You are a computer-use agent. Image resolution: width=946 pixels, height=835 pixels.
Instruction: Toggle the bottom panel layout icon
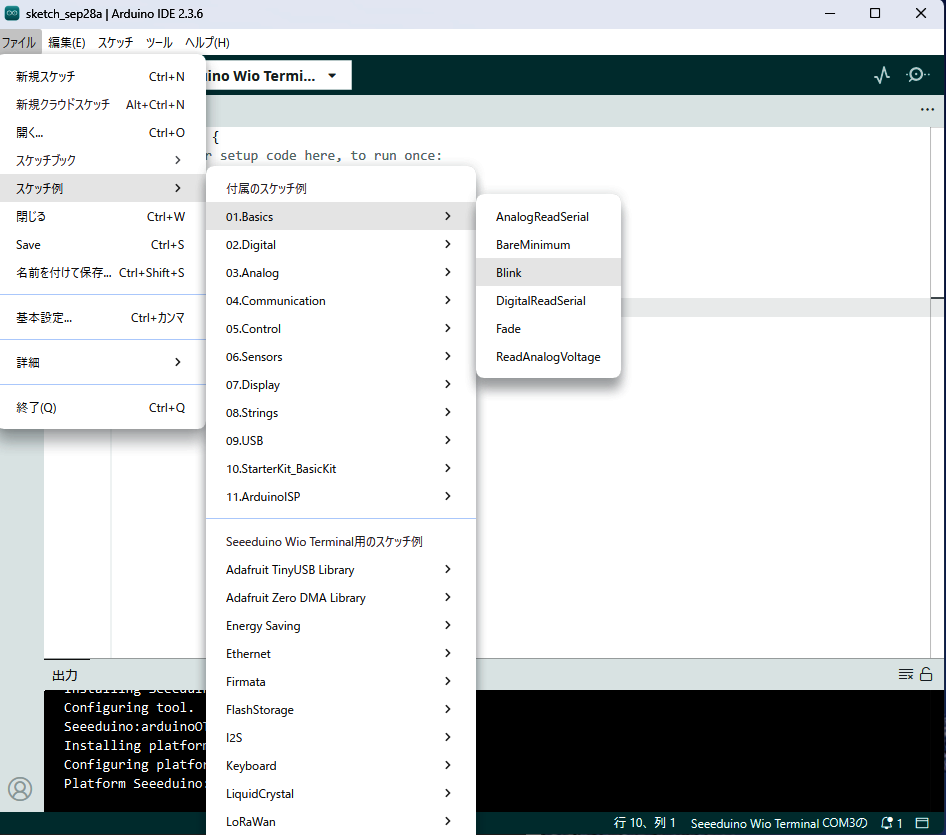click(923, 823)
